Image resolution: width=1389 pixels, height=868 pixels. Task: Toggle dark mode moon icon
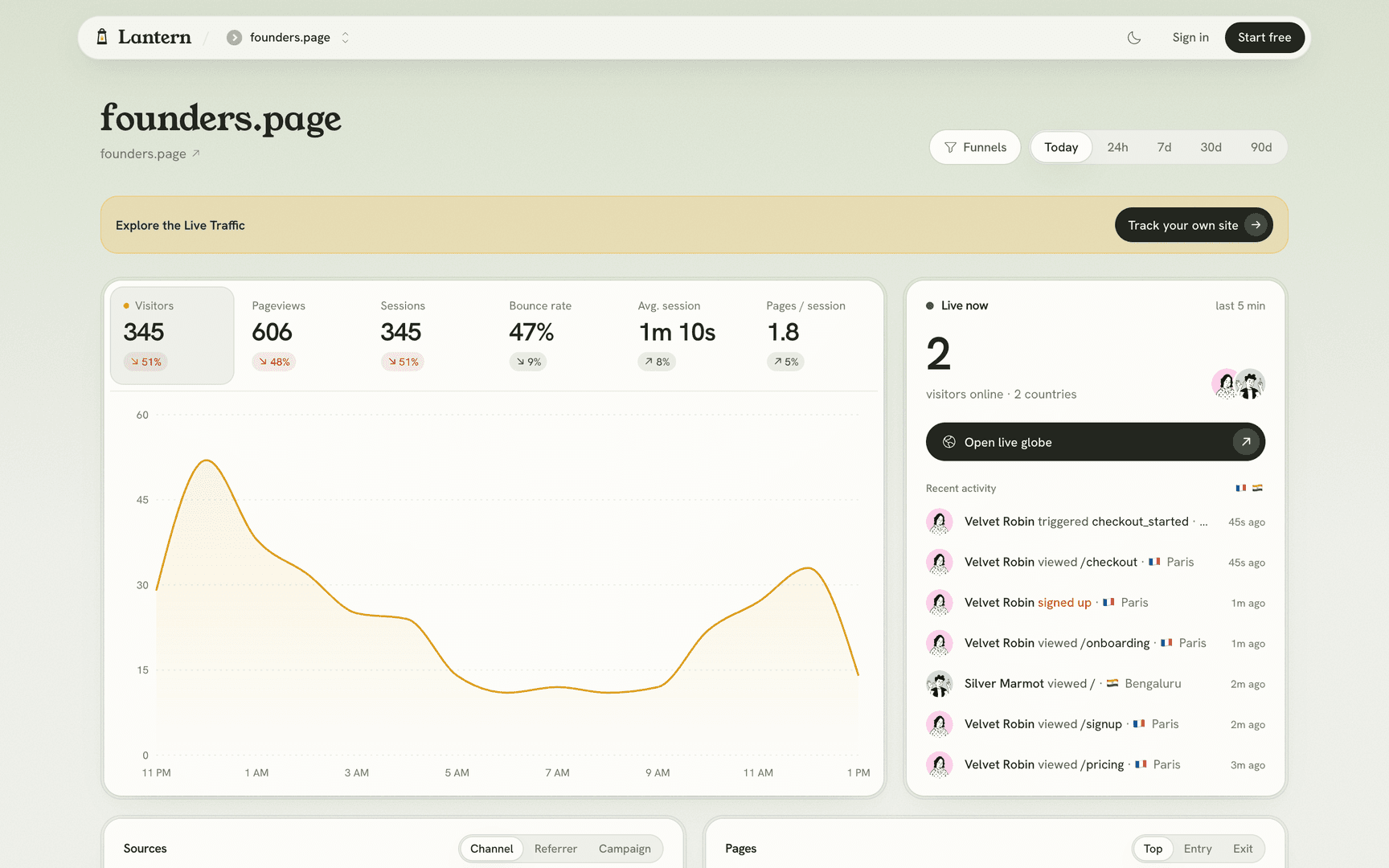pyautogui.click(x=1134, y=38)
